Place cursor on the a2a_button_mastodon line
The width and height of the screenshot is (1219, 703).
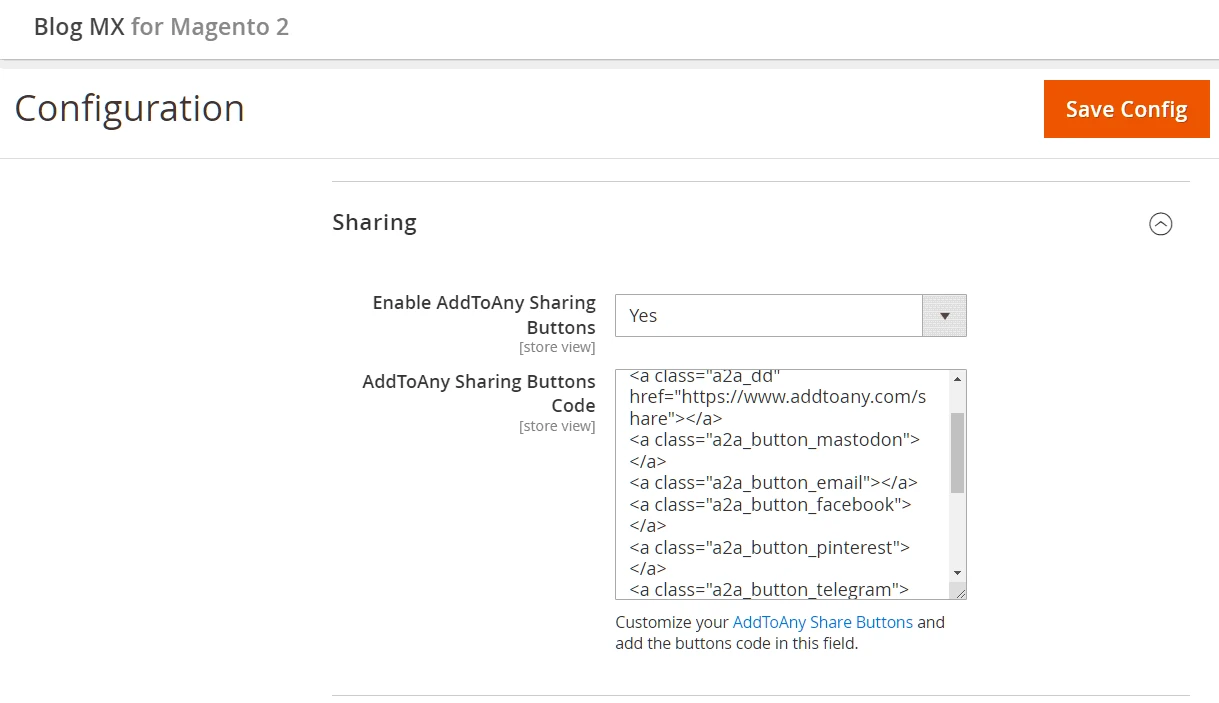click(x=774, y=440)
